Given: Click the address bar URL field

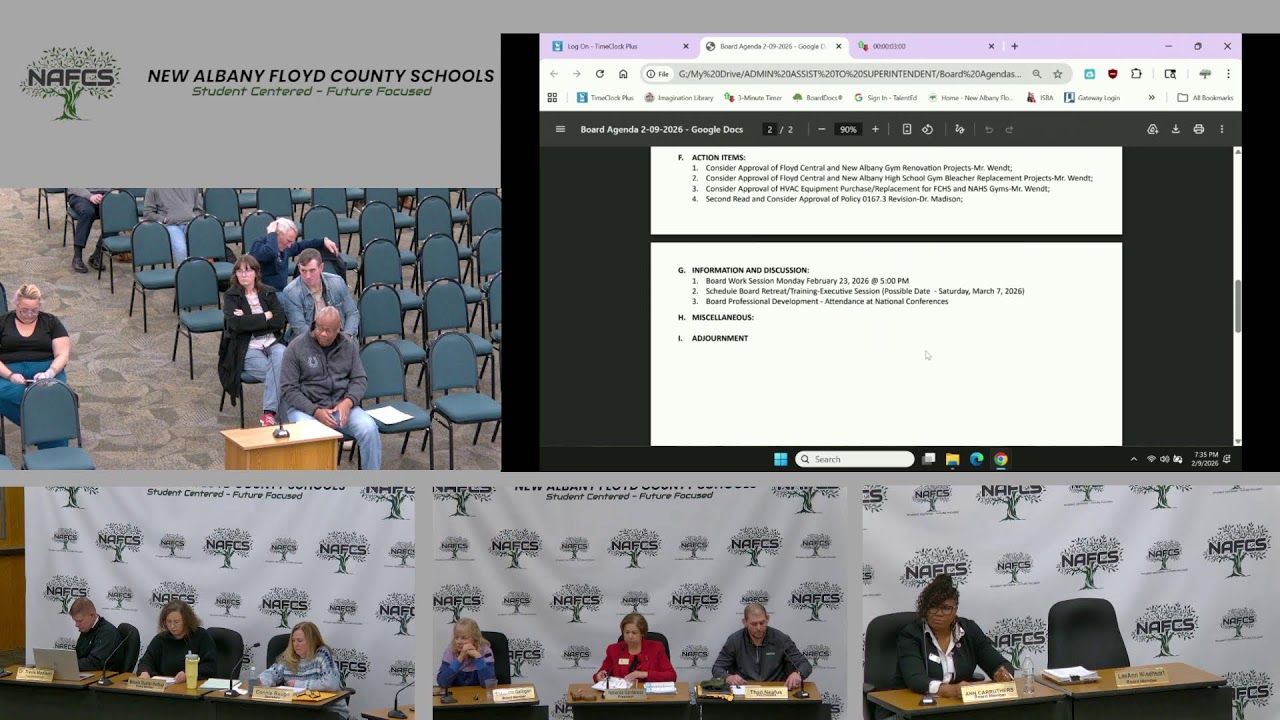Looking at the screenshot, I should point(850,74).
